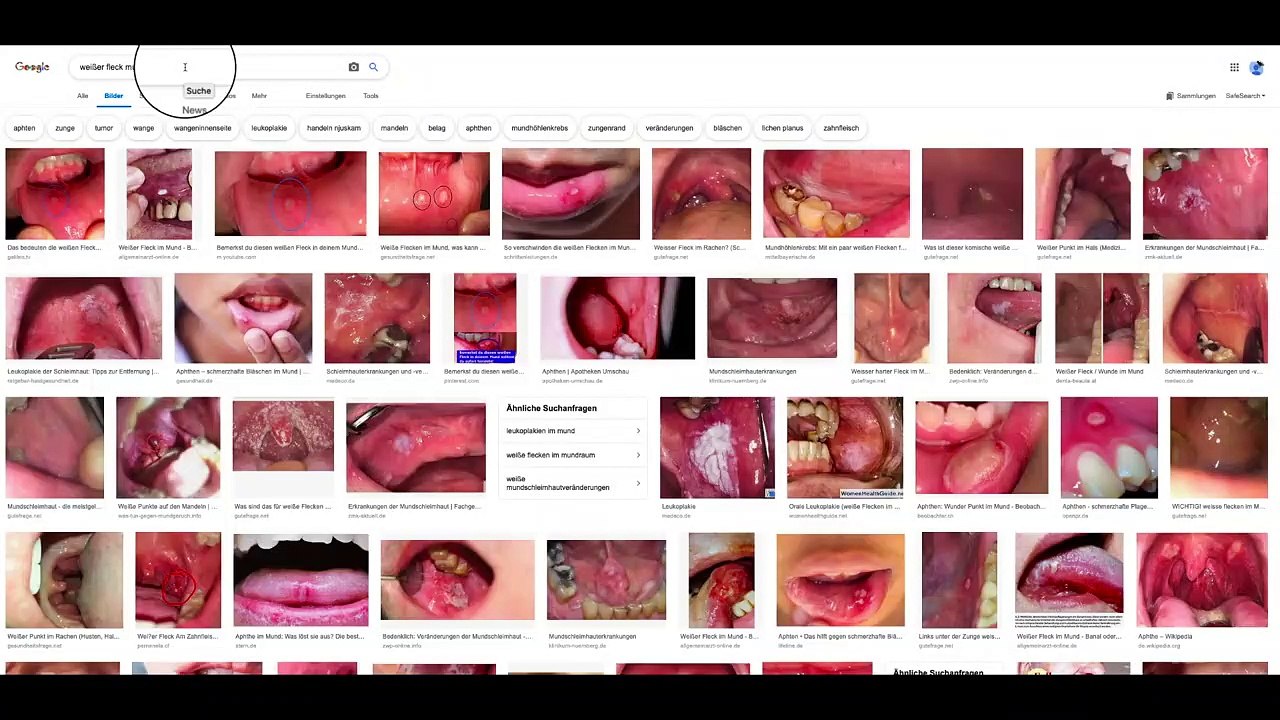
Task: Open the galileo.tv image thumbnail
Action: [55, 194]
